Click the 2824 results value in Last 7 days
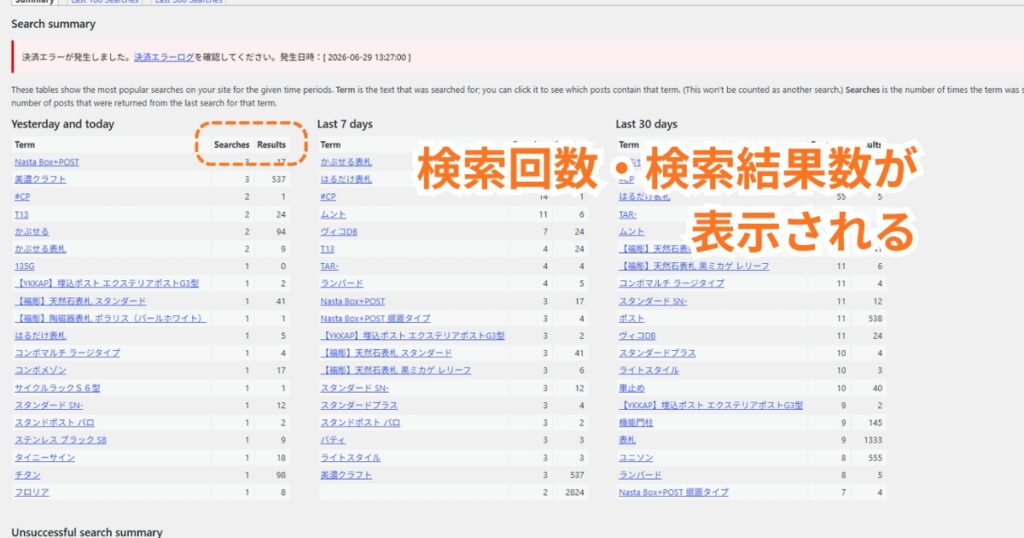The image size is (1024, 538). (575, 492)
